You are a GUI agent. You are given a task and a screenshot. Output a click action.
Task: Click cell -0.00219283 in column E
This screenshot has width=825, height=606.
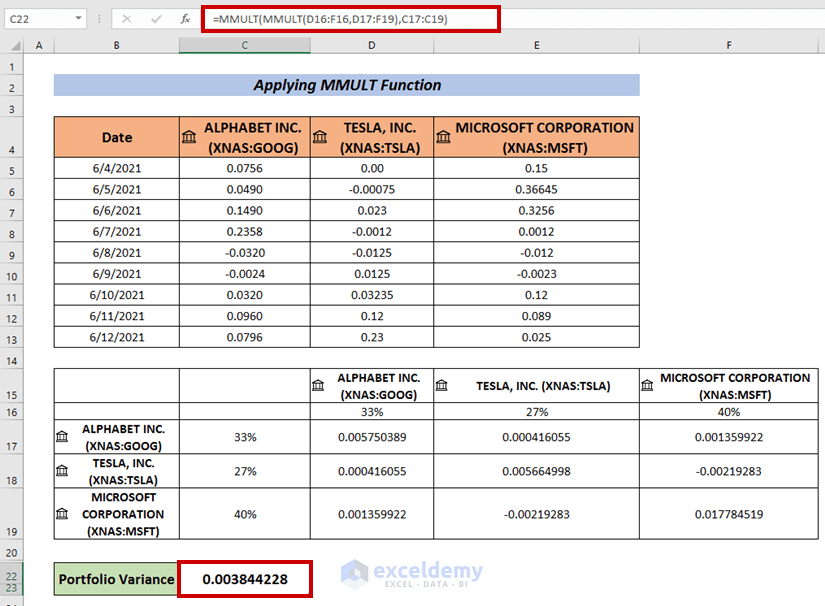click(536, 514)
